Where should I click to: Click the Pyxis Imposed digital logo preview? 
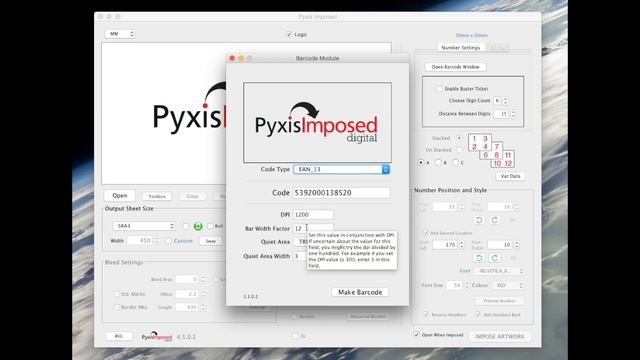(317, 122)
